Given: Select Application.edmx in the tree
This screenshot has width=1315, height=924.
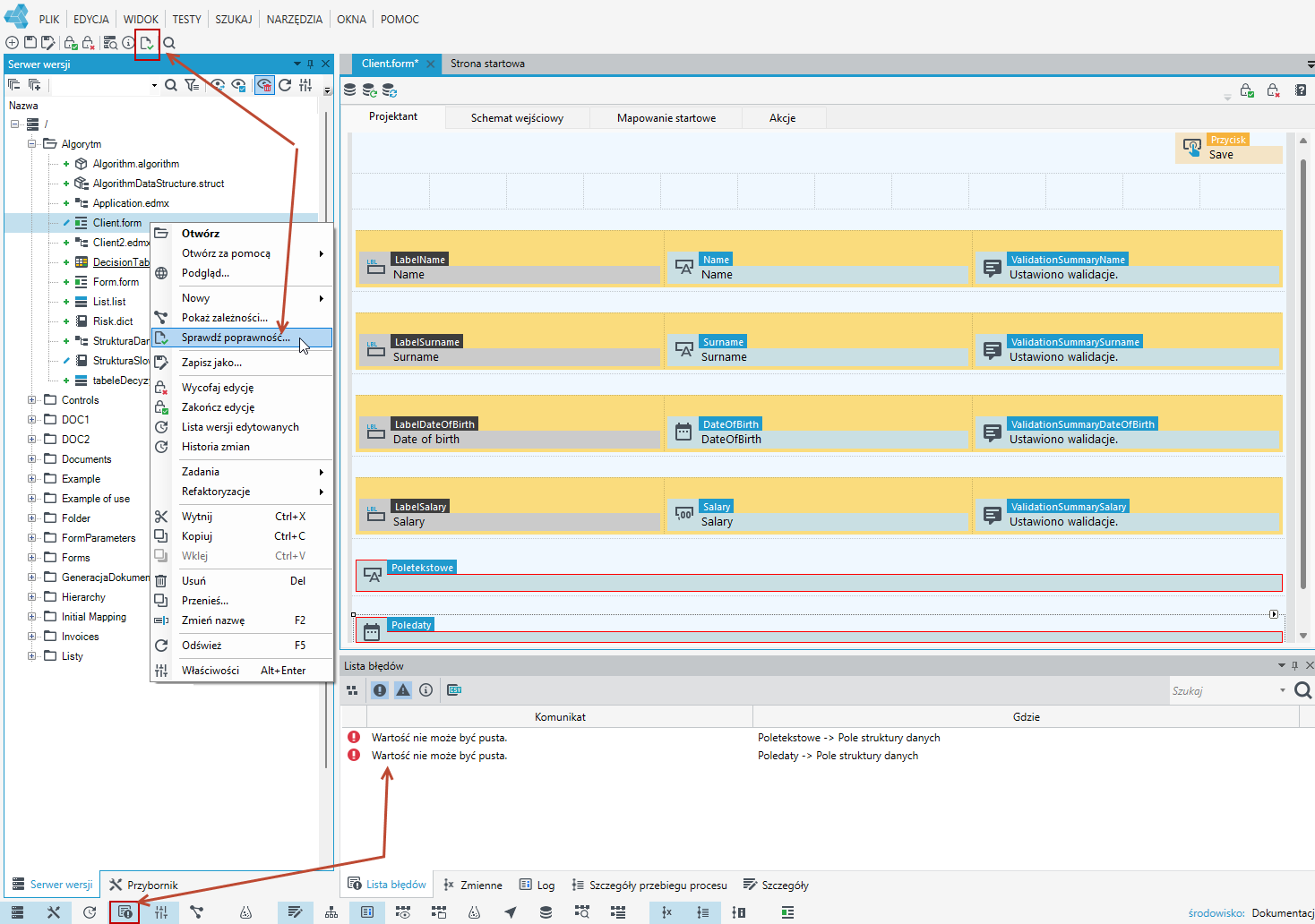Looking at the screenshot, I should click(x=131, y=203).
